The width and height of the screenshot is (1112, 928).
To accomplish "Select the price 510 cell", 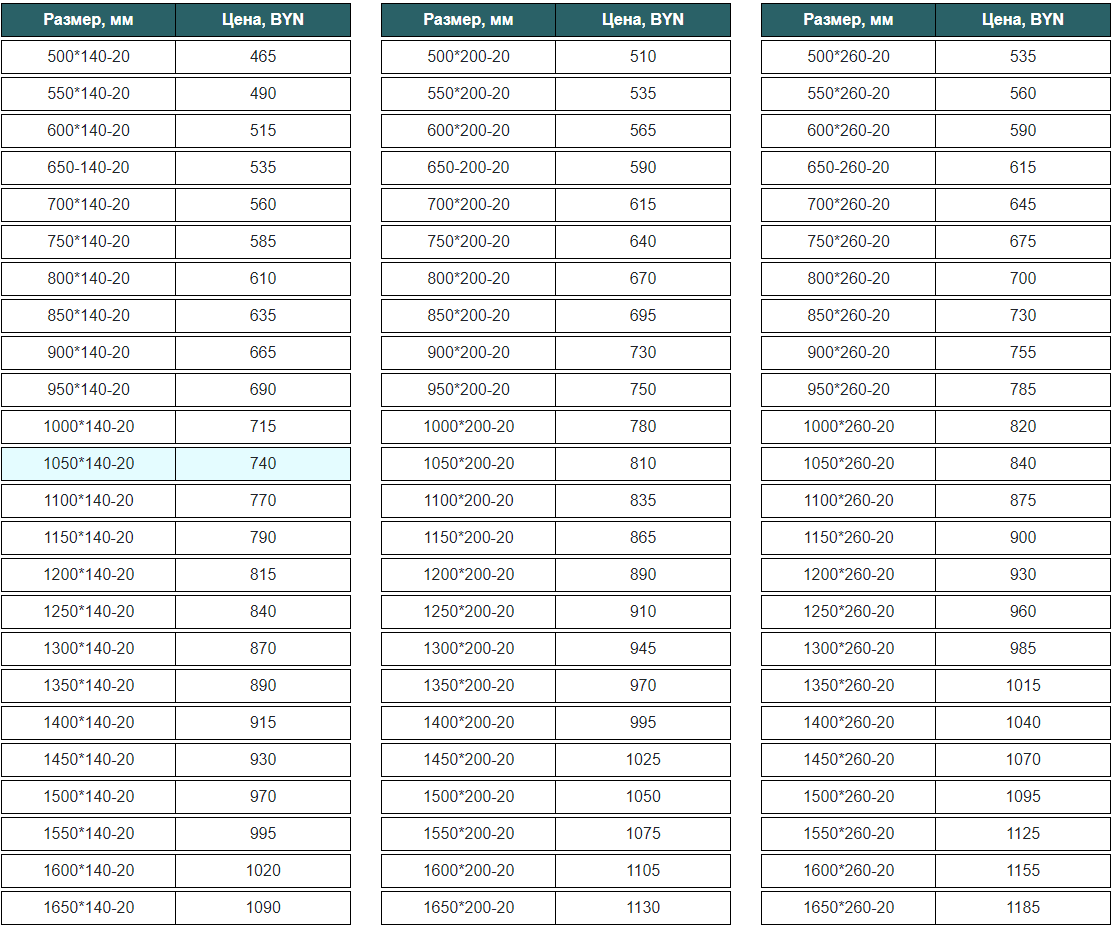I will 643,57.
